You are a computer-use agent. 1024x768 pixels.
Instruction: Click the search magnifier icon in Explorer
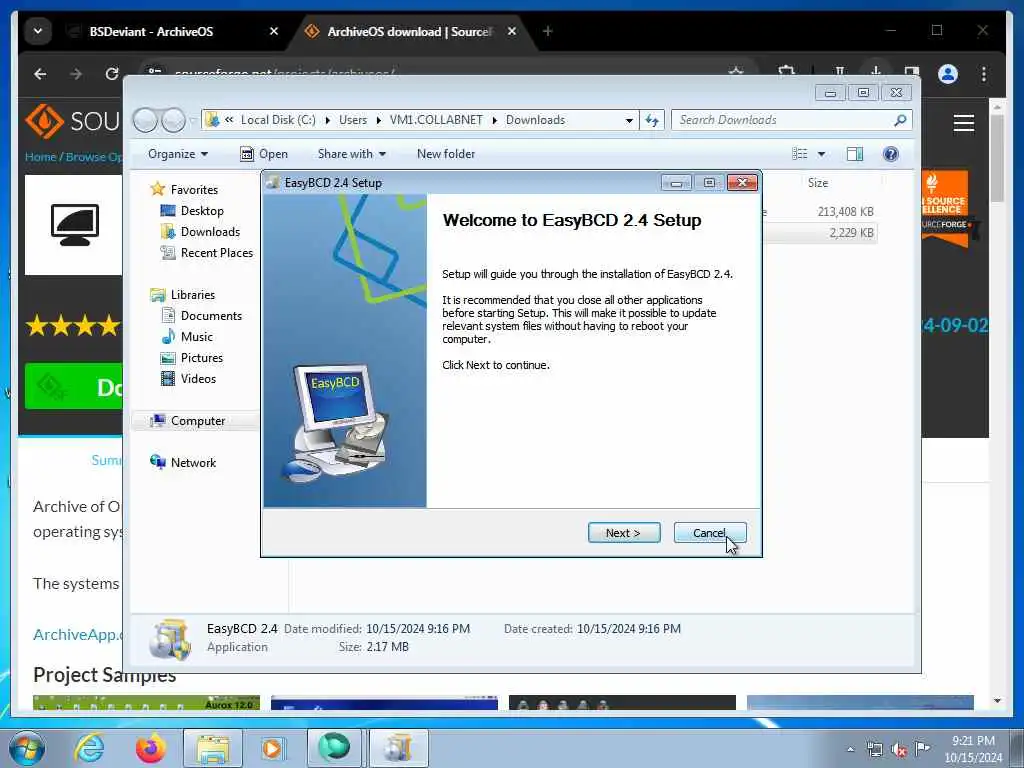pos(900,120)
